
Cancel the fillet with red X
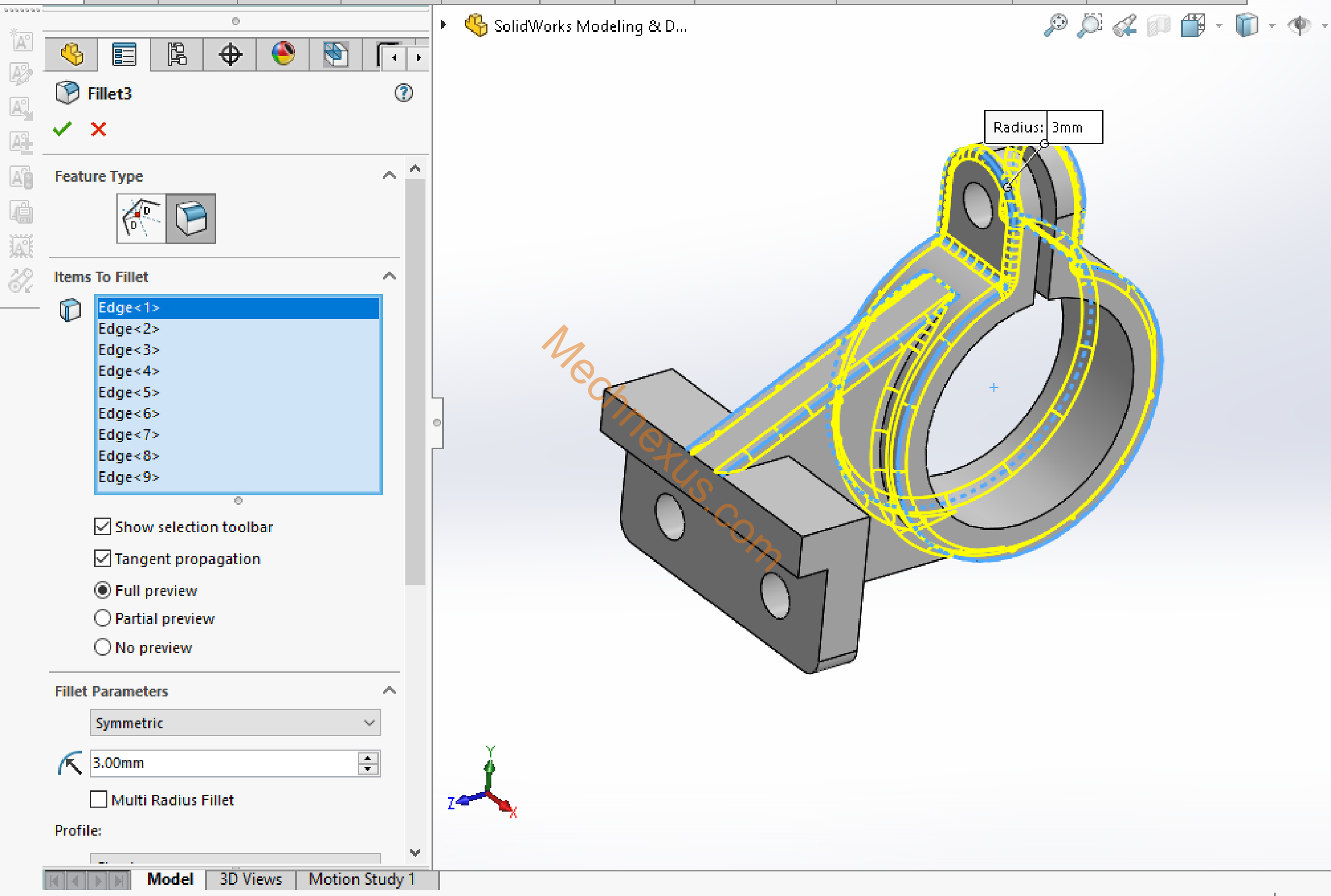tap(98, 129)
